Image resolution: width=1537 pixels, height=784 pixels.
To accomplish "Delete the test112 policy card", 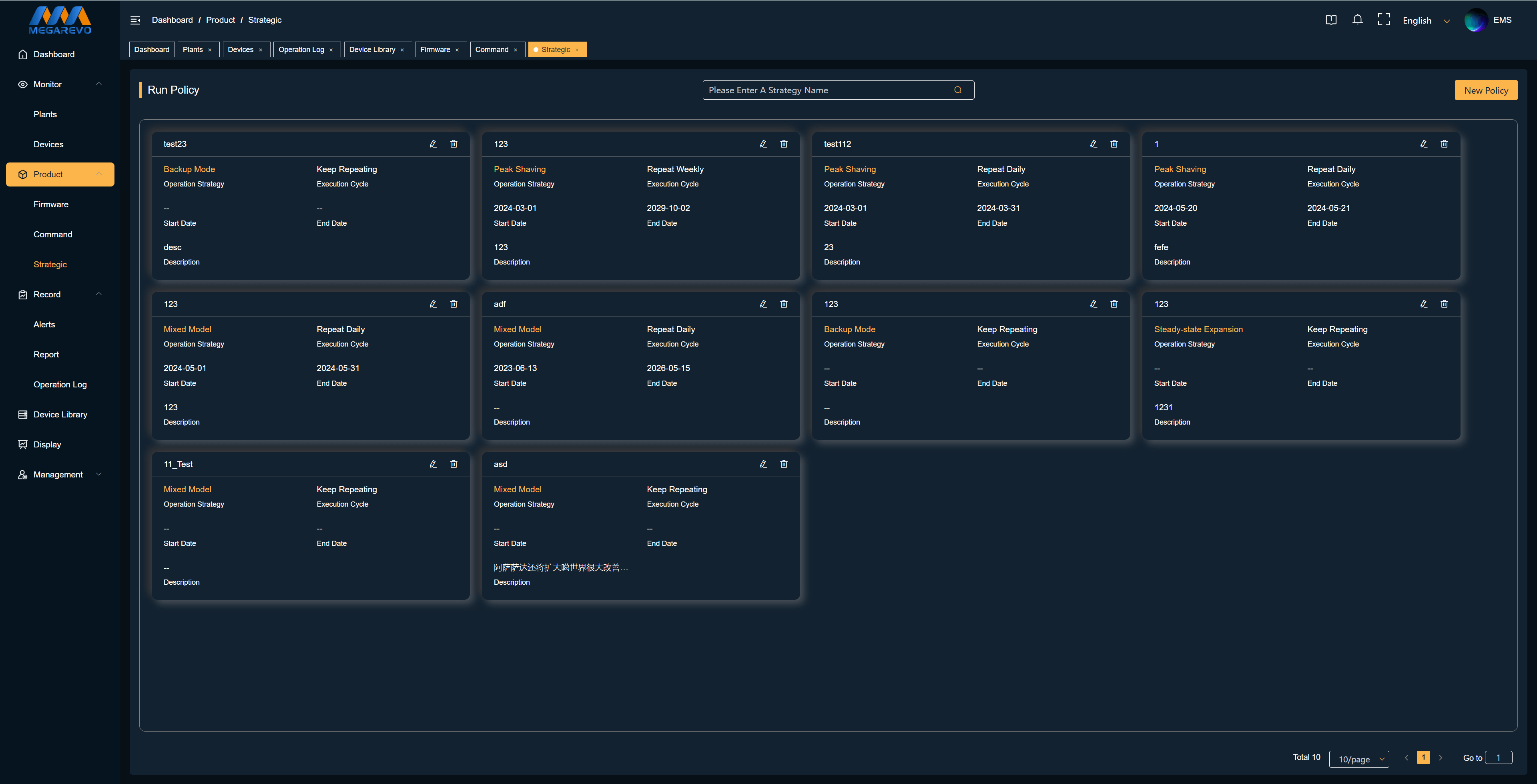I will coord(1114,144).
